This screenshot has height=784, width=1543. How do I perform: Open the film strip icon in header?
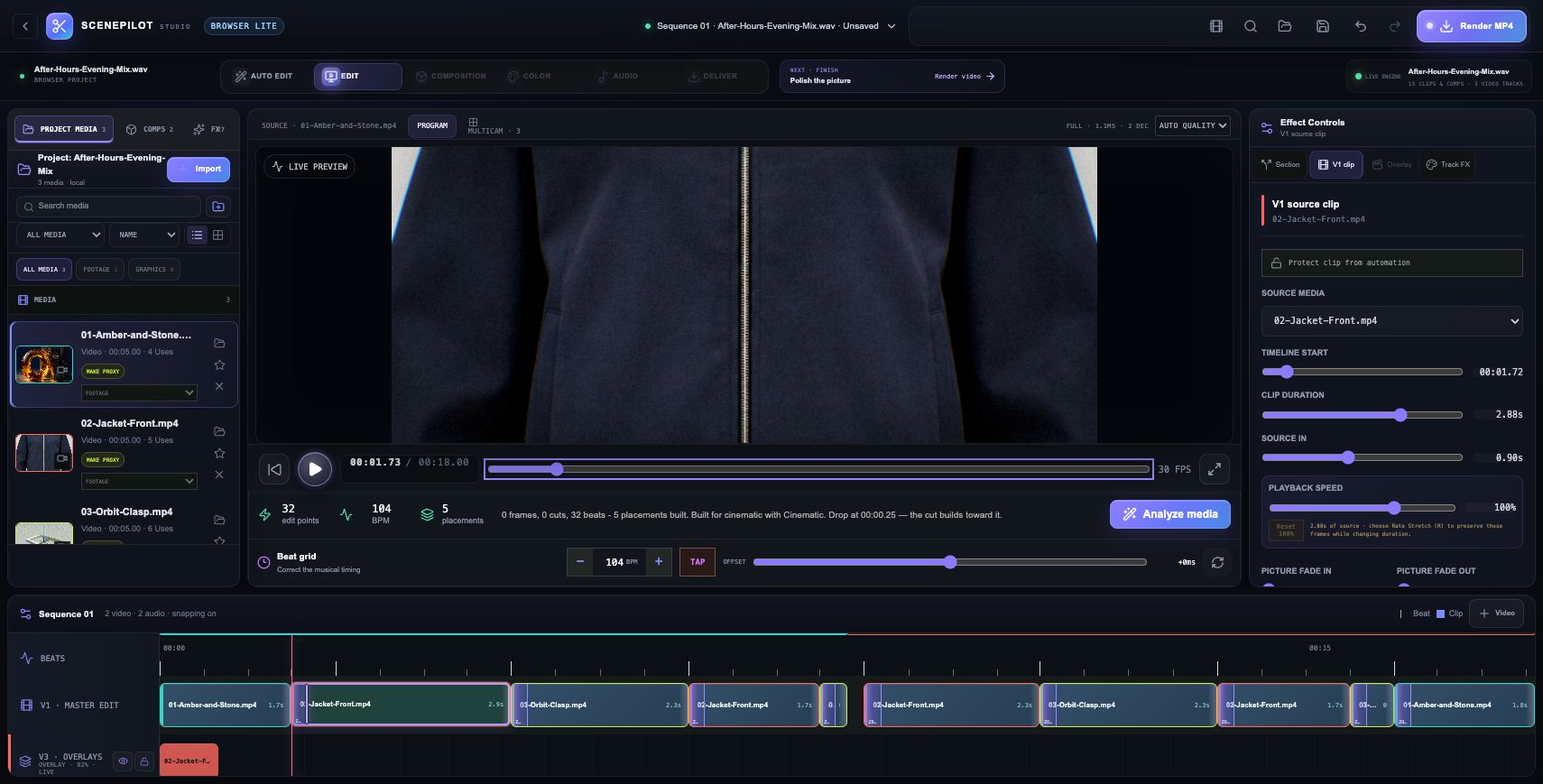tap(1216, 26)
